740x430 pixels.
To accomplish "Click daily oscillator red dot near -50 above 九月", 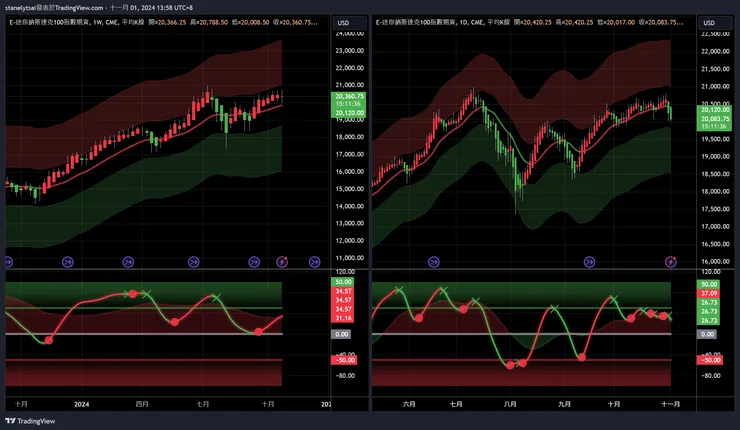I will point(582,357).
